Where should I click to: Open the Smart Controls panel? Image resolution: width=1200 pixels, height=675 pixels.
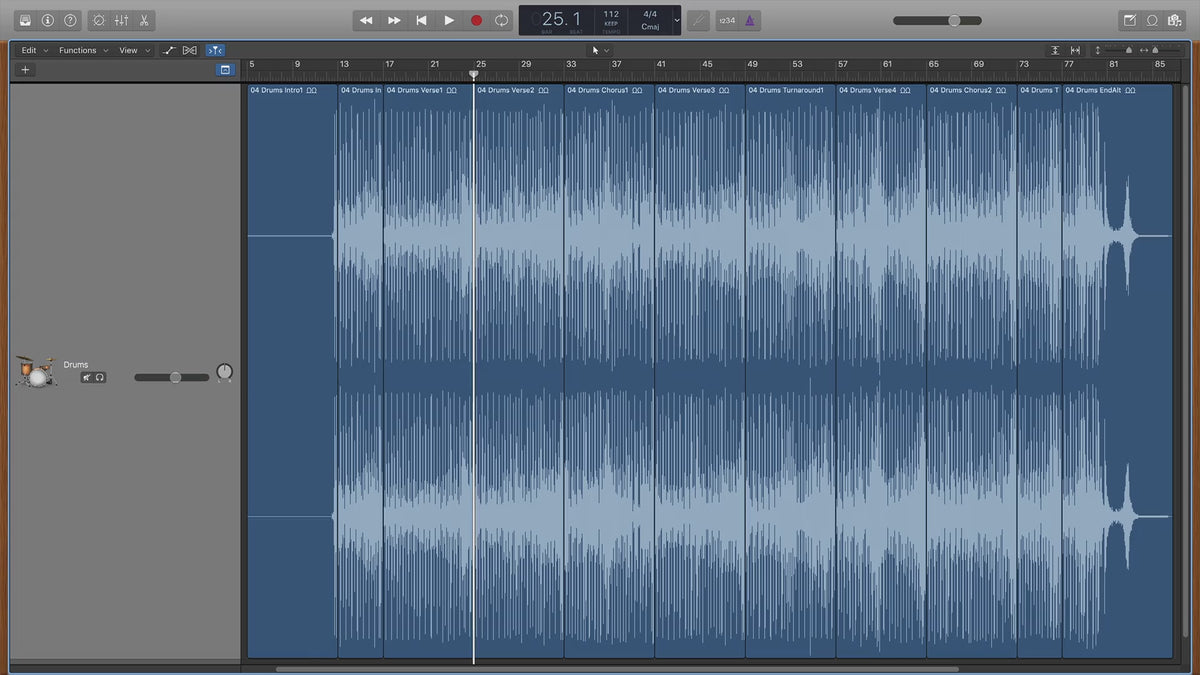point(98,20)
